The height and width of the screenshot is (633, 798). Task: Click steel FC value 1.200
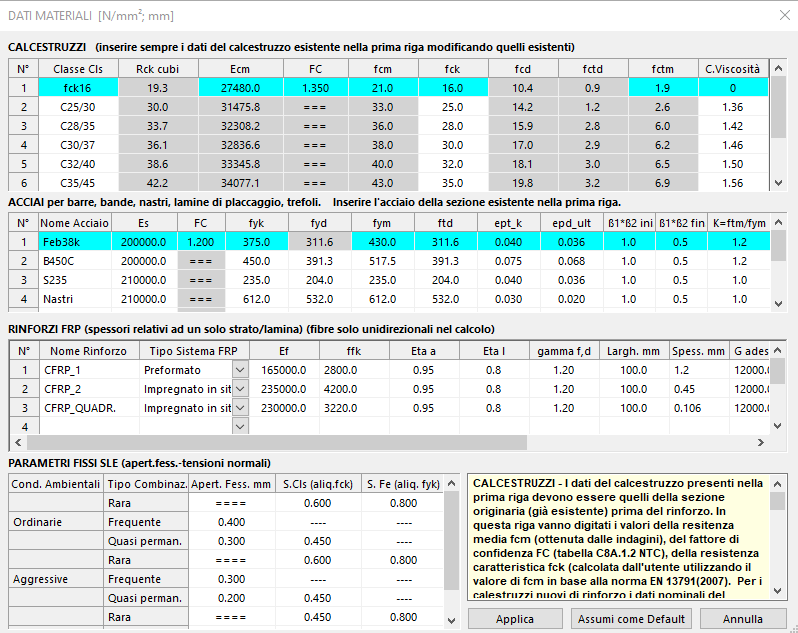click(201, 242)
